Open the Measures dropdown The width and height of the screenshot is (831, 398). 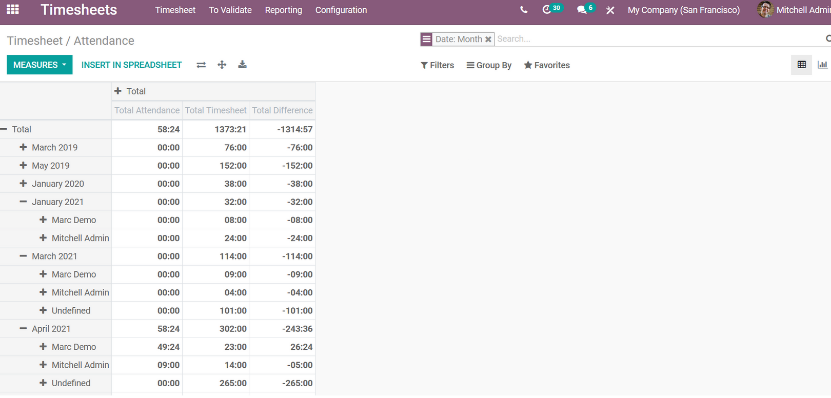[x=40, y=65]
